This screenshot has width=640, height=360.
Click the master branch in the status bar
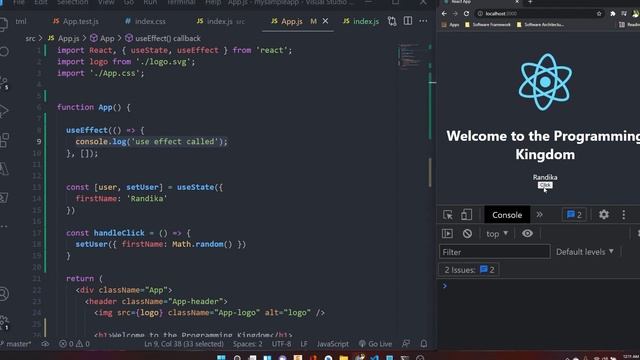(16, 344)
